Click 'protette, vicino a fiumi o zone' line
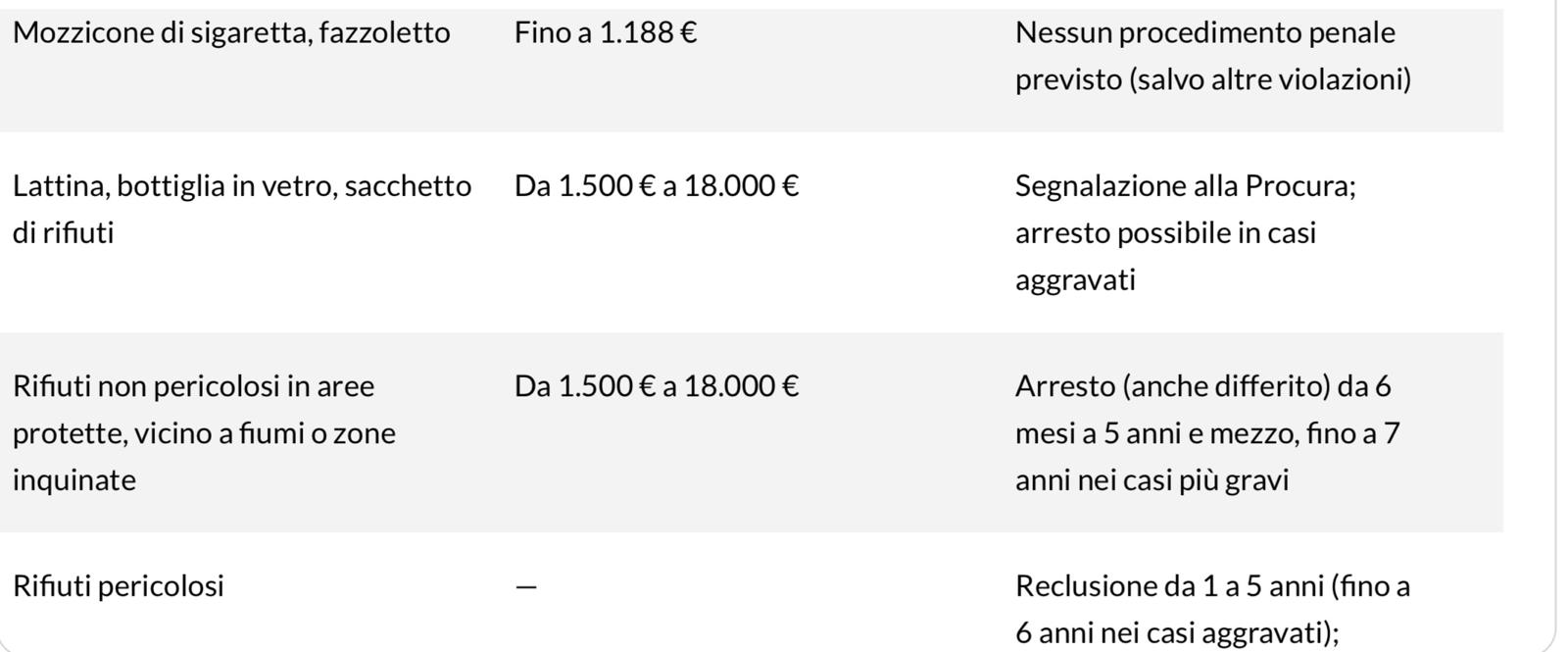1568x652 pixels. tap(204, 432)
